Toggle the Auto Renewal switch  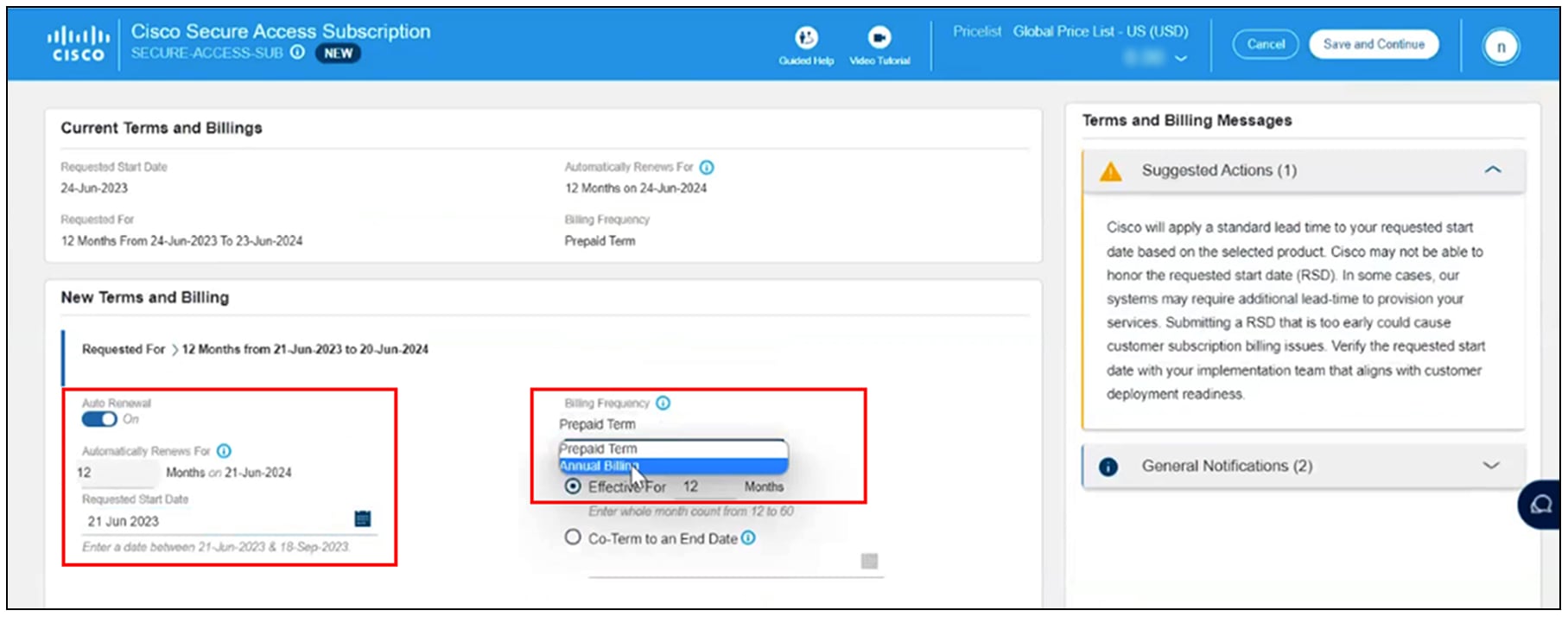[x=99, y=419]
